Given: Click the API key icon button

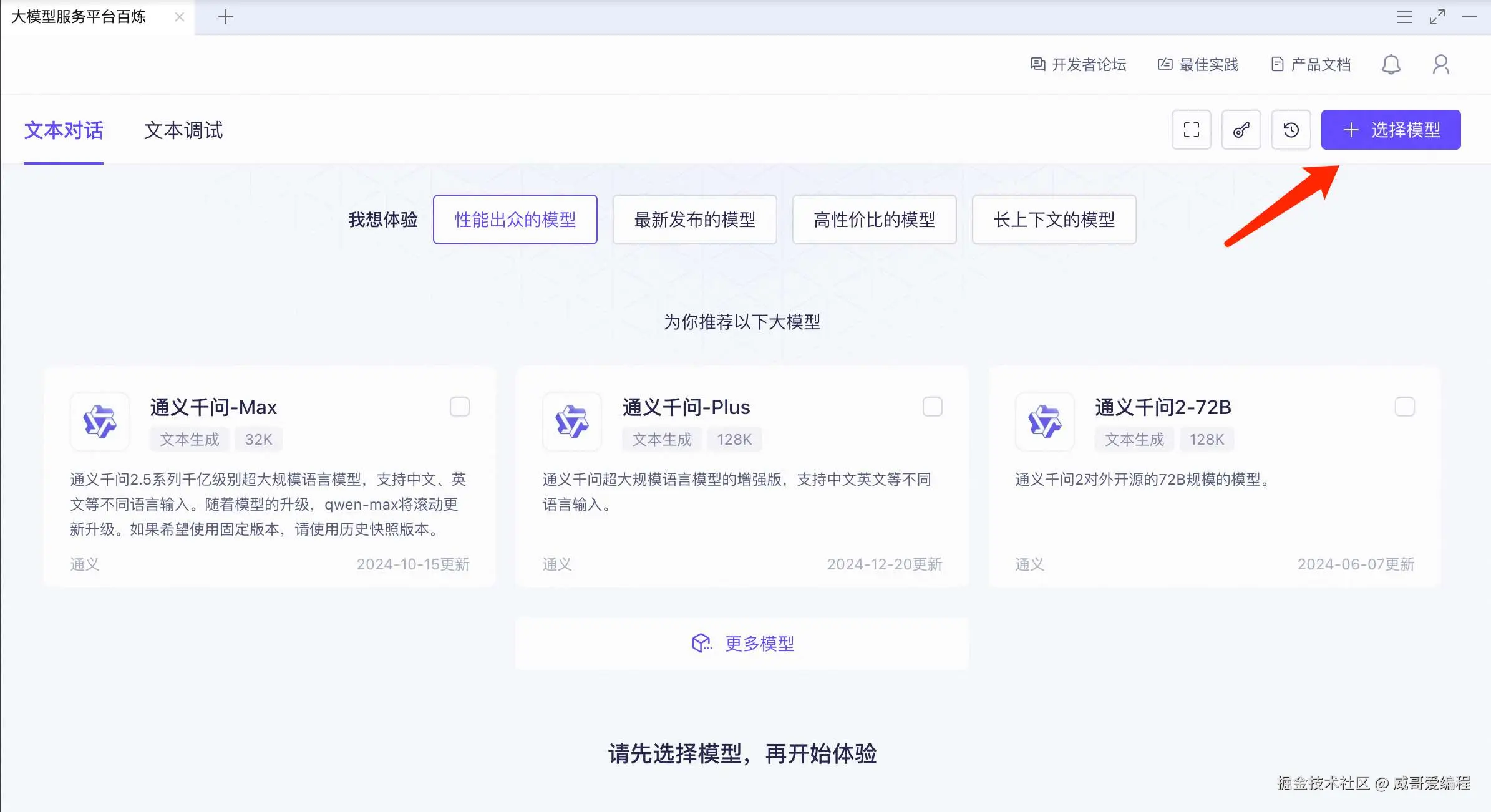Looking at the screenshot, I should tap(1241, 130).
